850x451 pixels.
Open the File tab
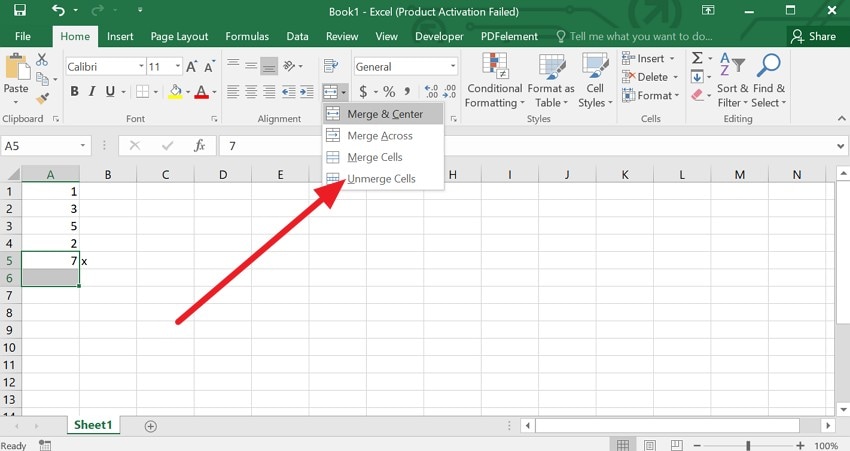point(23,36)
